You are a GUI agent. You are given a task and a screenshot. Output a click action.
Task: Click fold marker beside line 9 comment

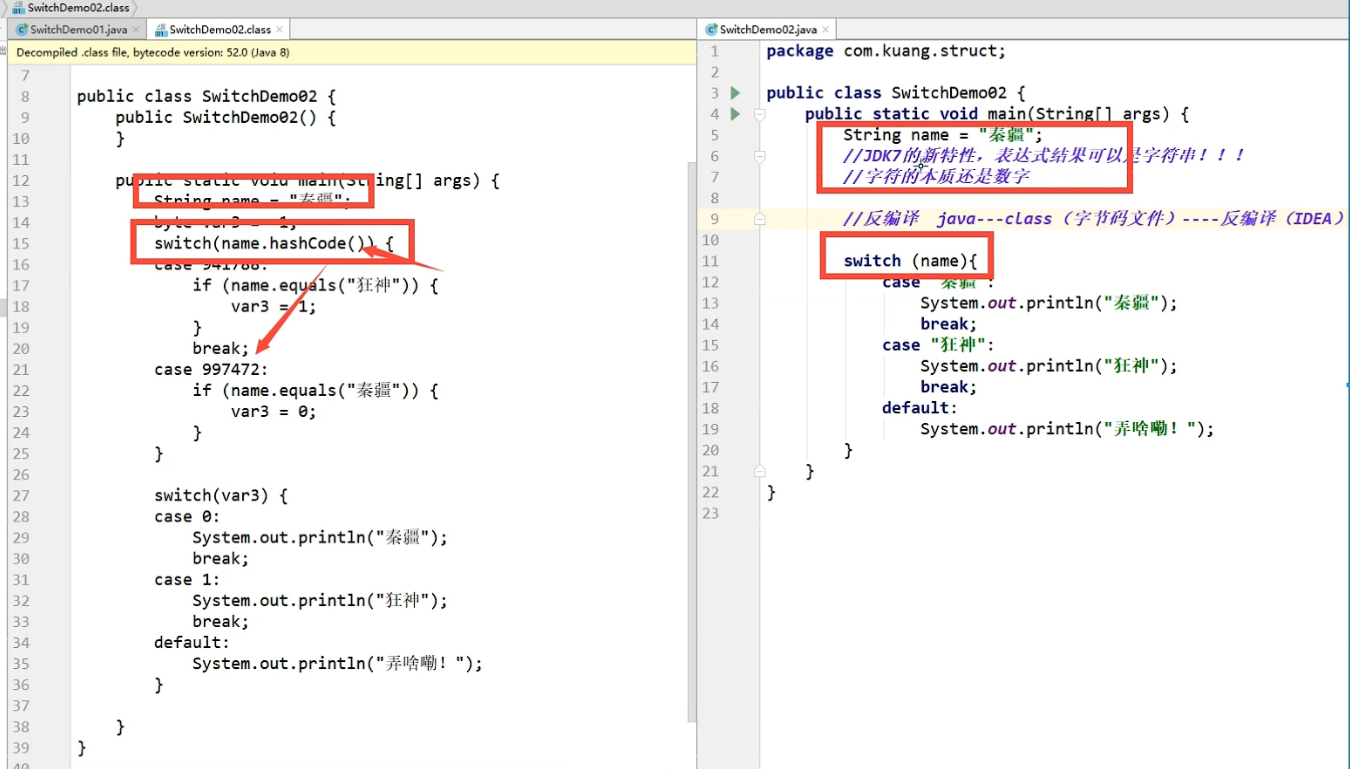760,219
